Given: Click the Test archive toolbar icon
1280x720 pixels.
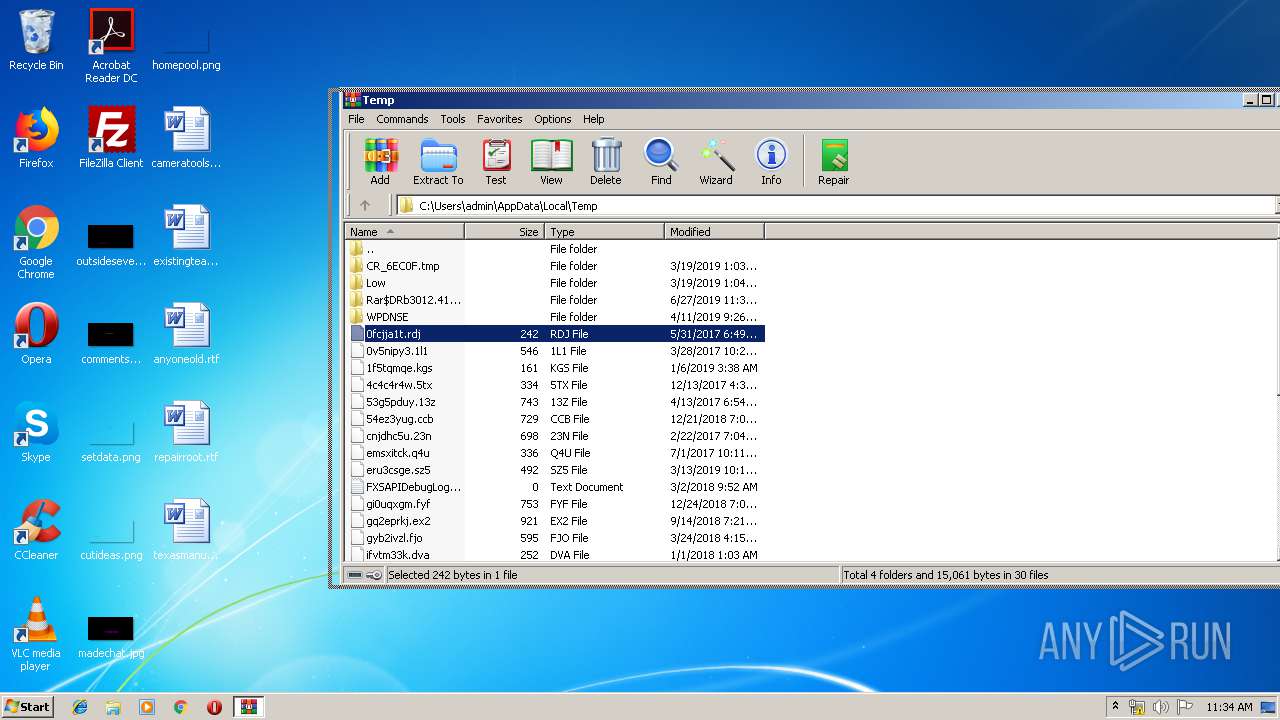Looking at the screenshot, I should (x=496, y=162).
